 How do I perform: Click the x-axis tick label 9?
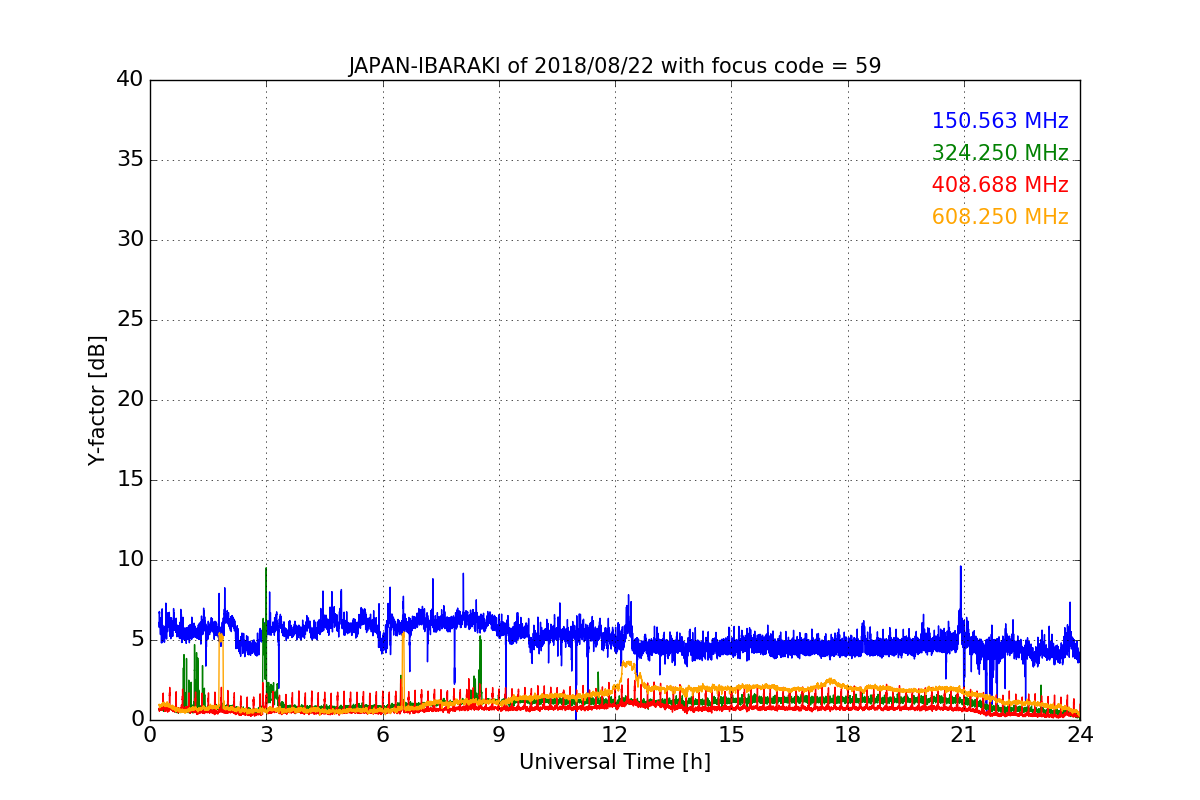(499, 734)
